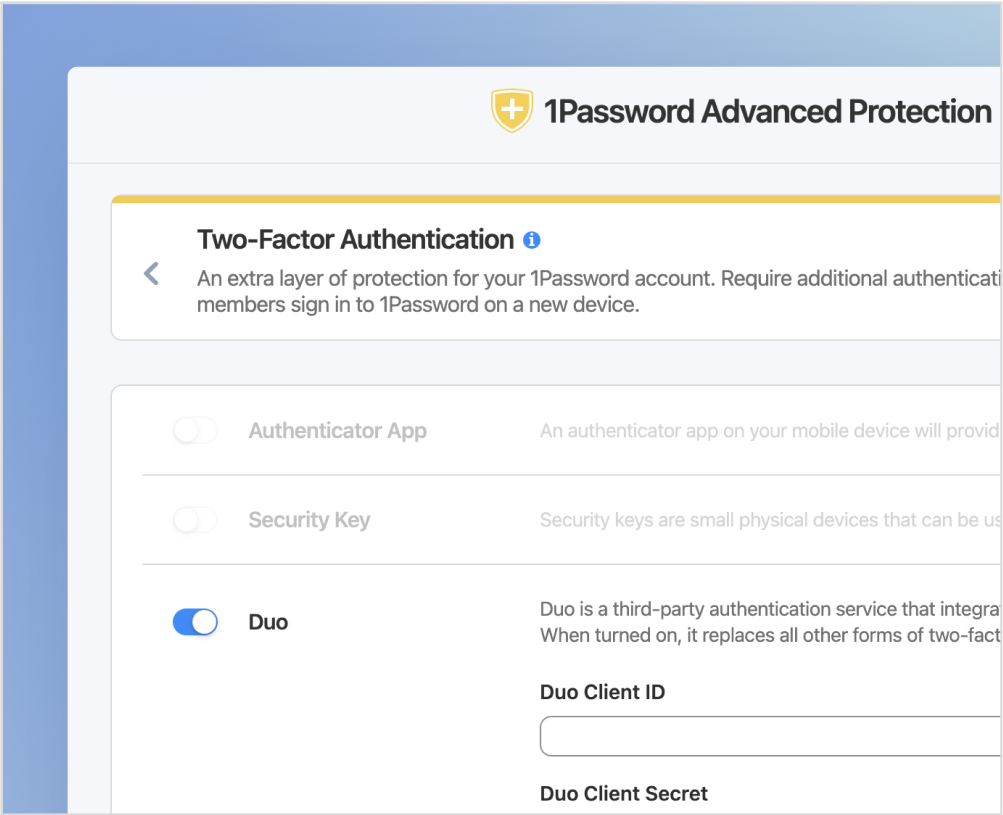Disable the Duo toggle switch
Screen dimensions: 1003x815
point(195,622)
